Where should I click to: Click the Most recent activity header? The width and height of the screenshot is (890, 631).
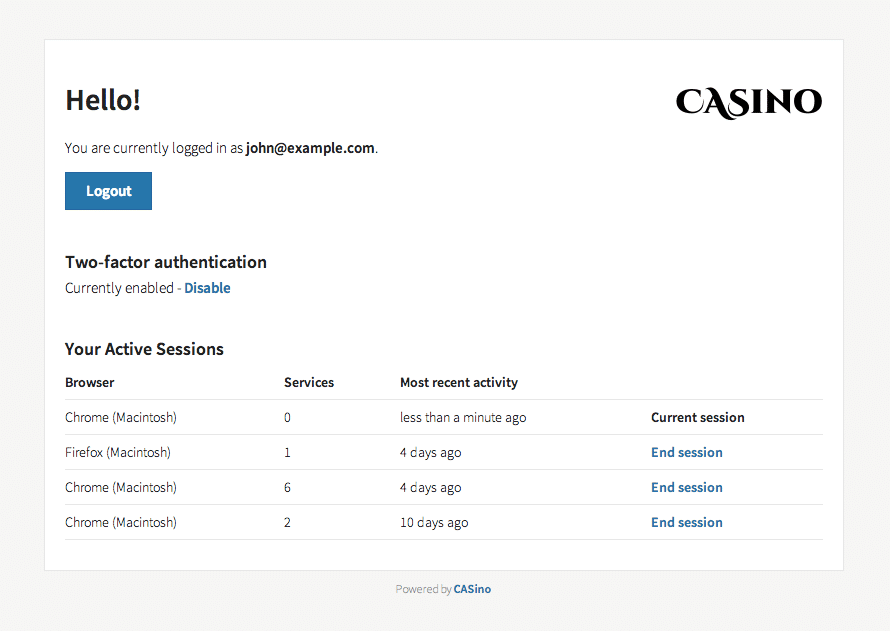click(x=459, y=382)
